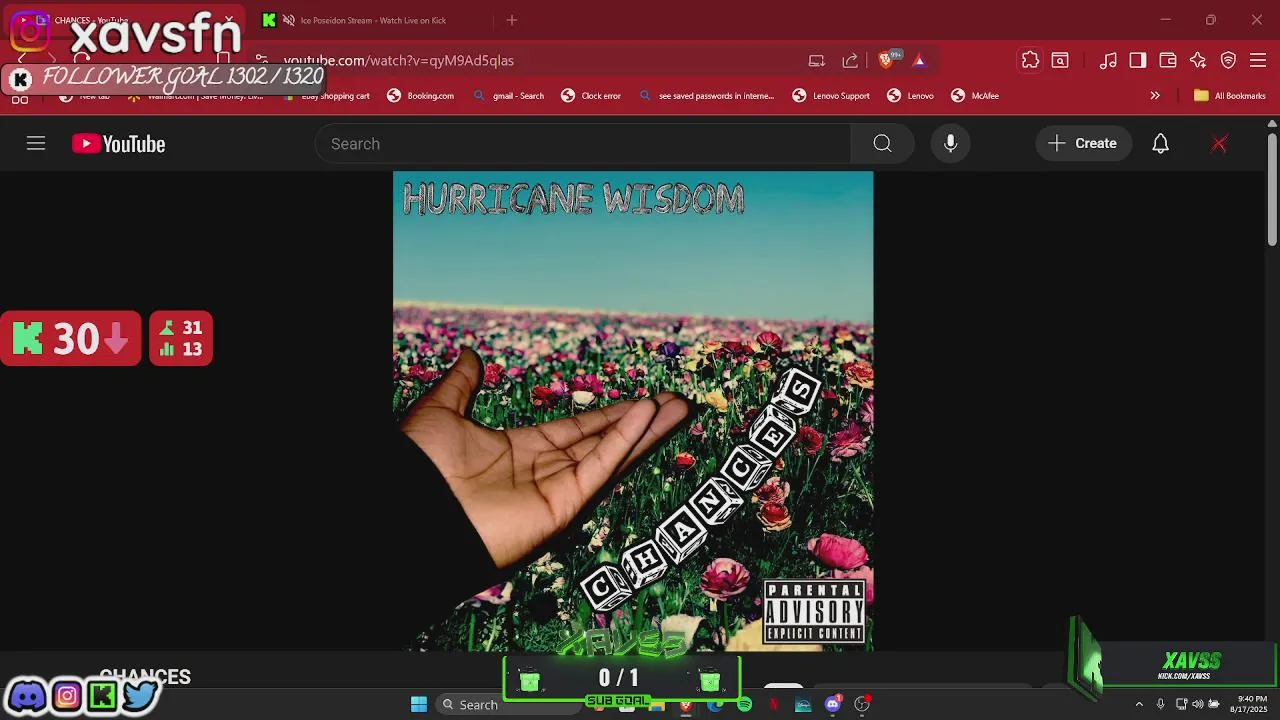1280x720 pixels.
Task: Click the Hurricane Wisdom Chances album artwork
Action: click(633, 411)
